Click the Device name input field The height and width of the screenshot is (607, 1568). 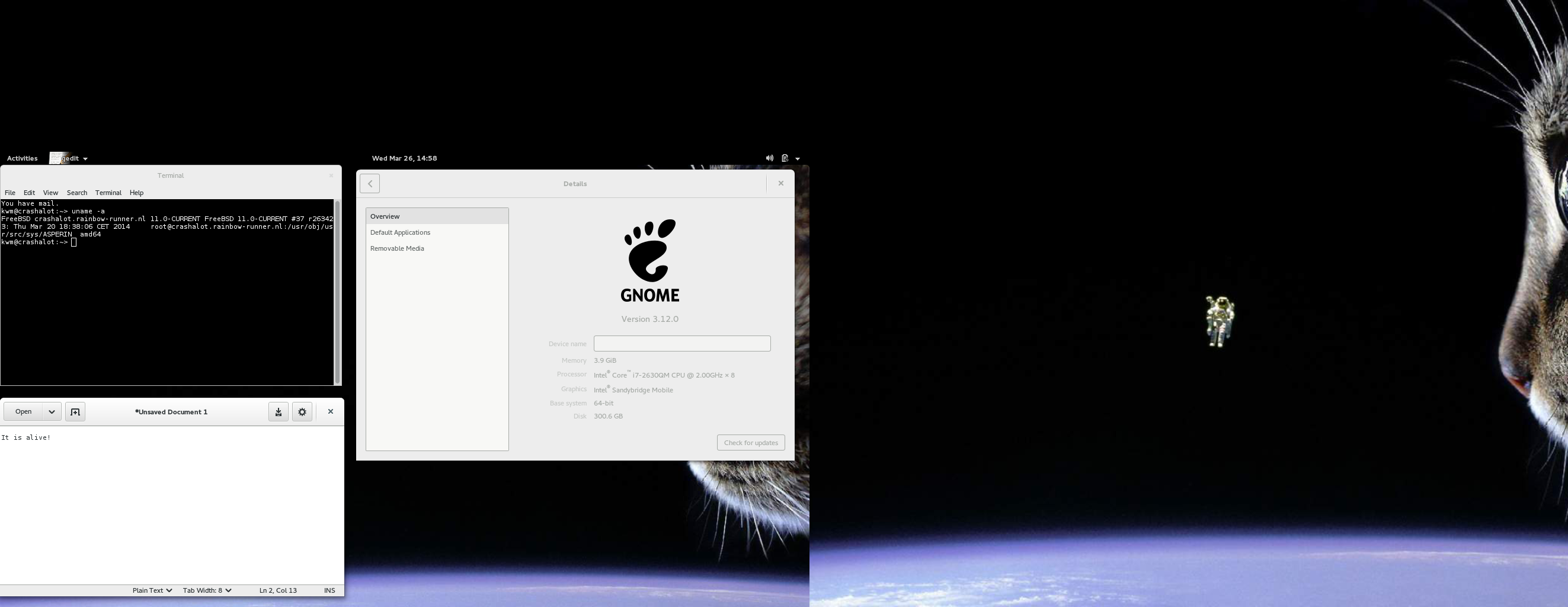[681, 343]
